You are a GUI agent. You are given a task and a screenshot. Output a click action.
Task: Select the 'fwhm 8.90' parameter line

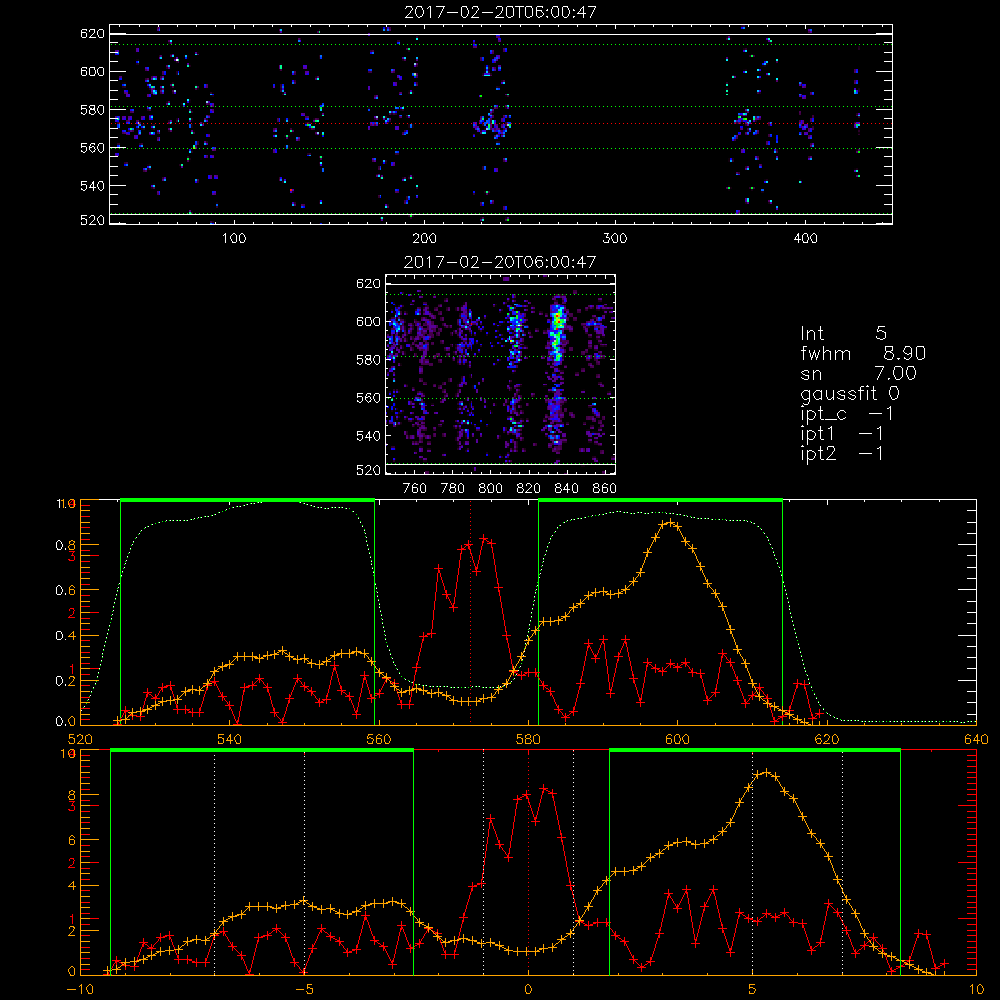[863, 353]
